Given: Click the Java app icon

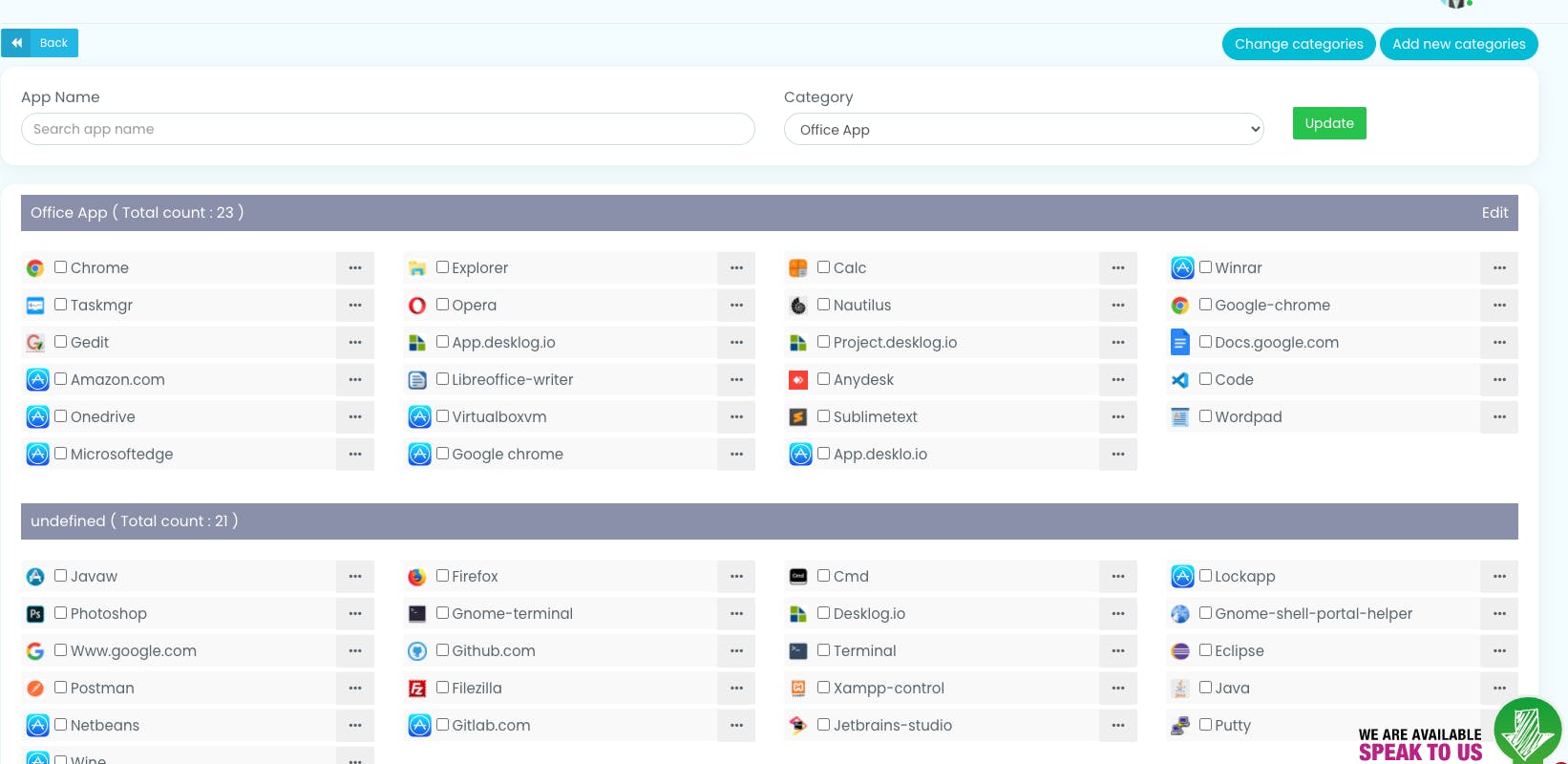Looking at the screenshot, I should click(1180, 689).
